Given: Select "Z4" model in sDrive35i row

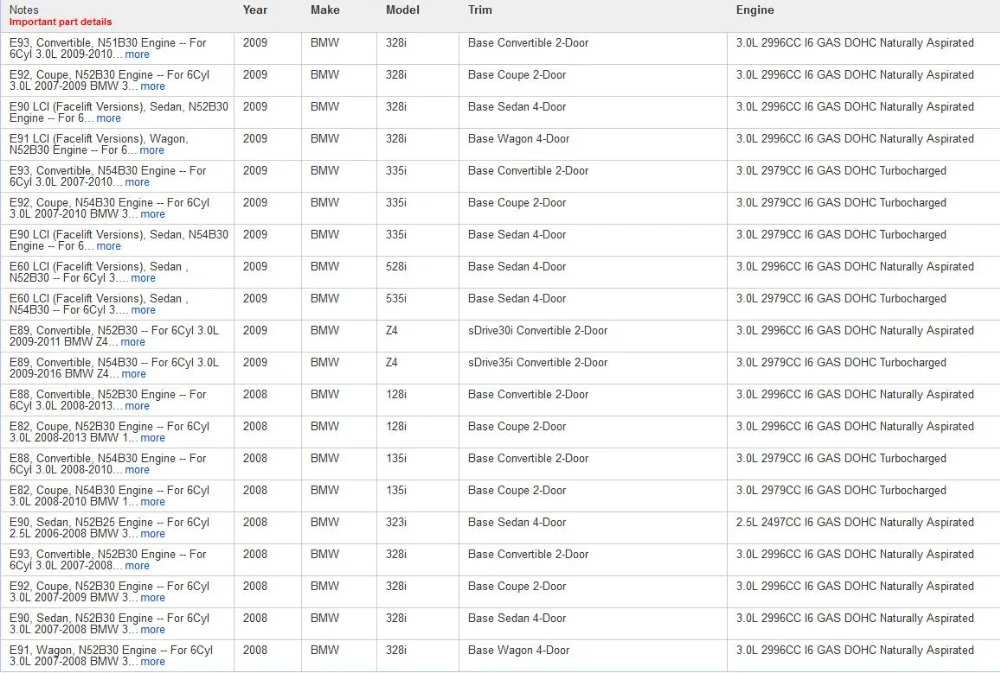Looking at the screenshot, I should pos(392,362).
